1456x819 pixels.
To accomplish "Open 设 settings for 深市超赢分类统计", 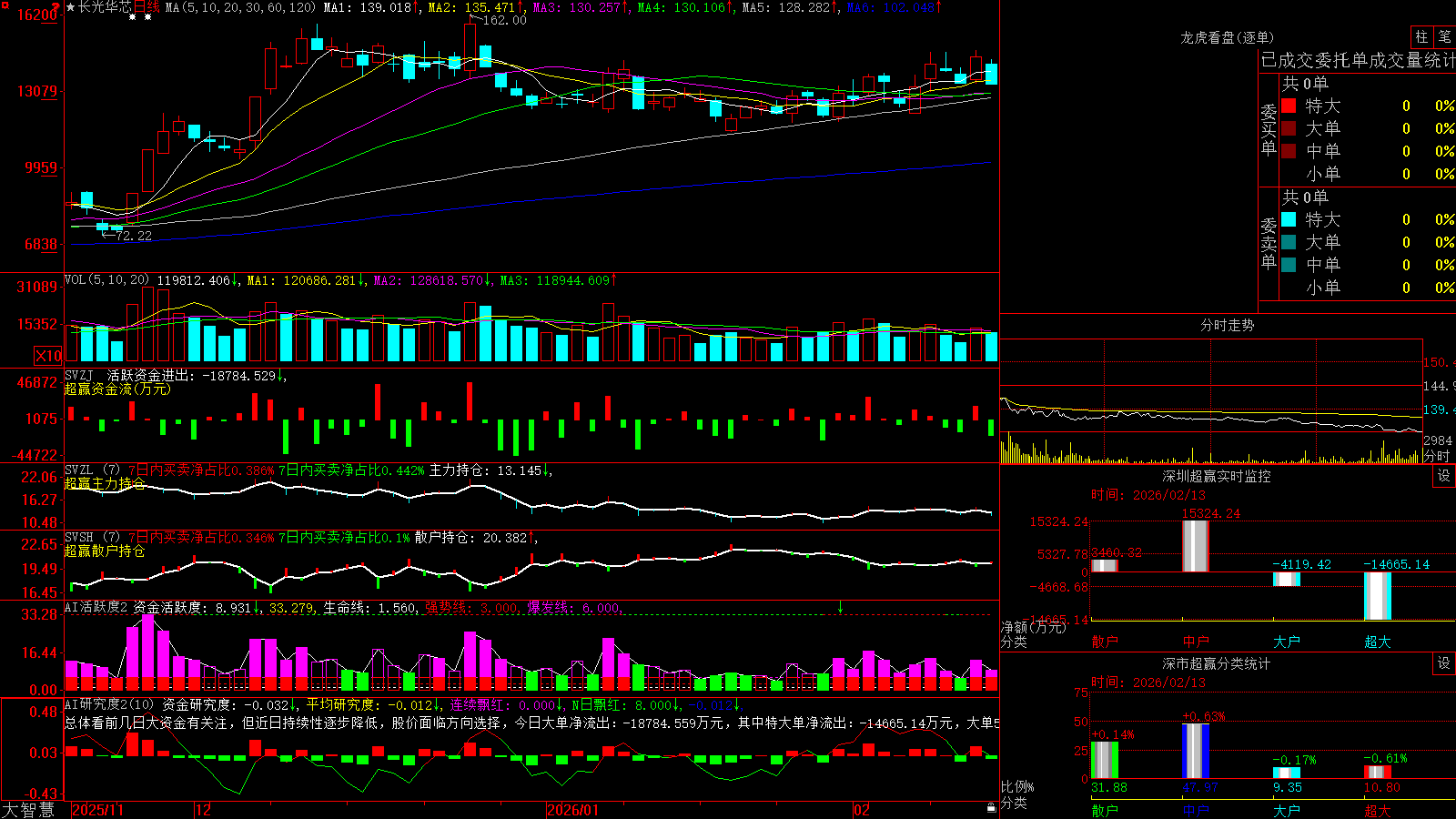I will tap(1444, 663).
